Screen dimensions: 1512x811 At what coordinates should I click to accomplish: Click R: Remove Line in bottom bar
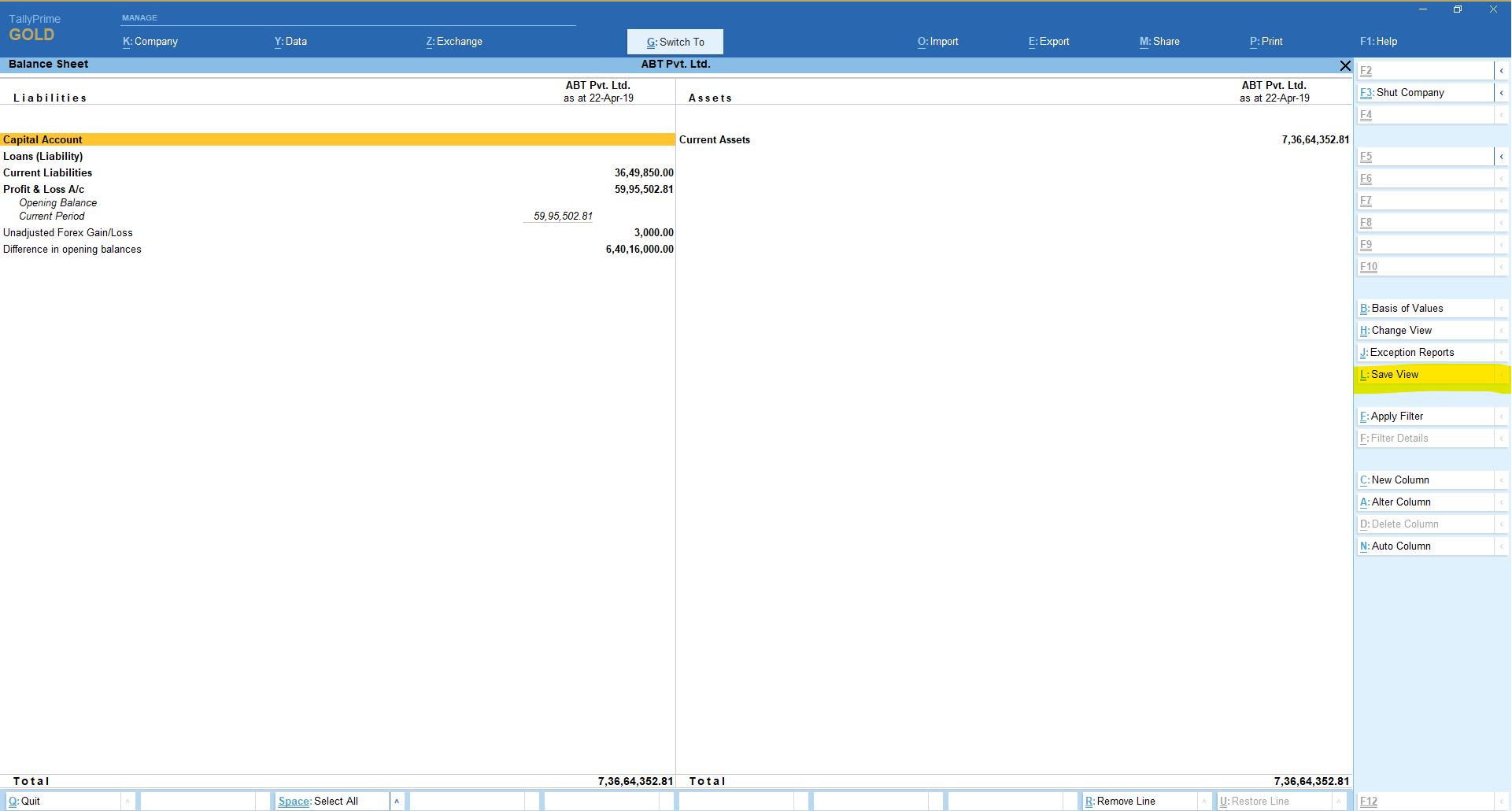(1125, 802)
